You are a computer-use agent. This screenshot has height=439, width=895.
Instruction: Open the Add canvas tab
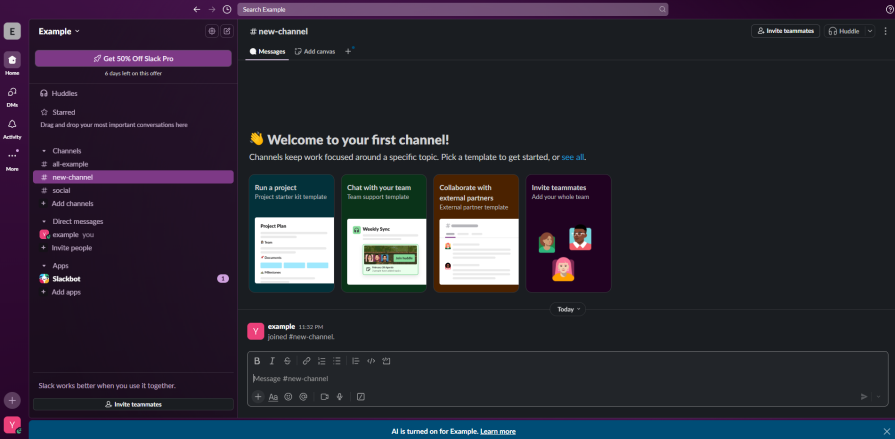coord(315,51)
